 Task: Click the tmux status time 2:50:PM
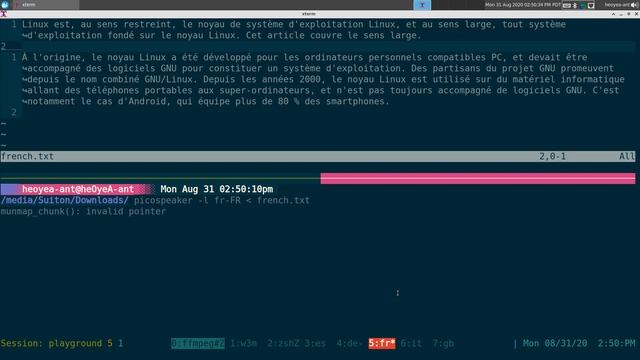tap(617, 343)
